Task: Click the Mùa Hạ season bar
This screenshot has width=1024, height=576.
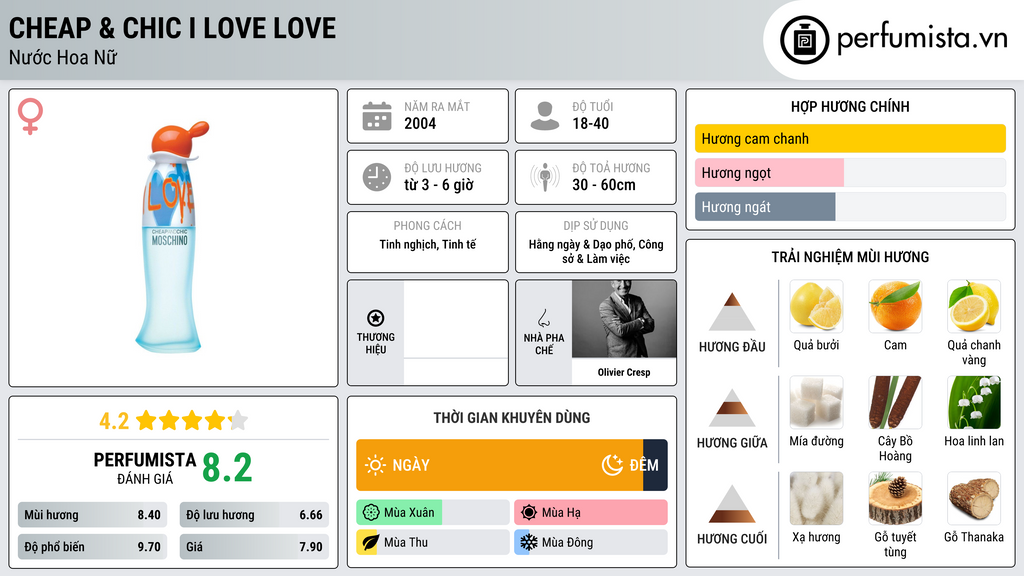Action: [590, 513]
